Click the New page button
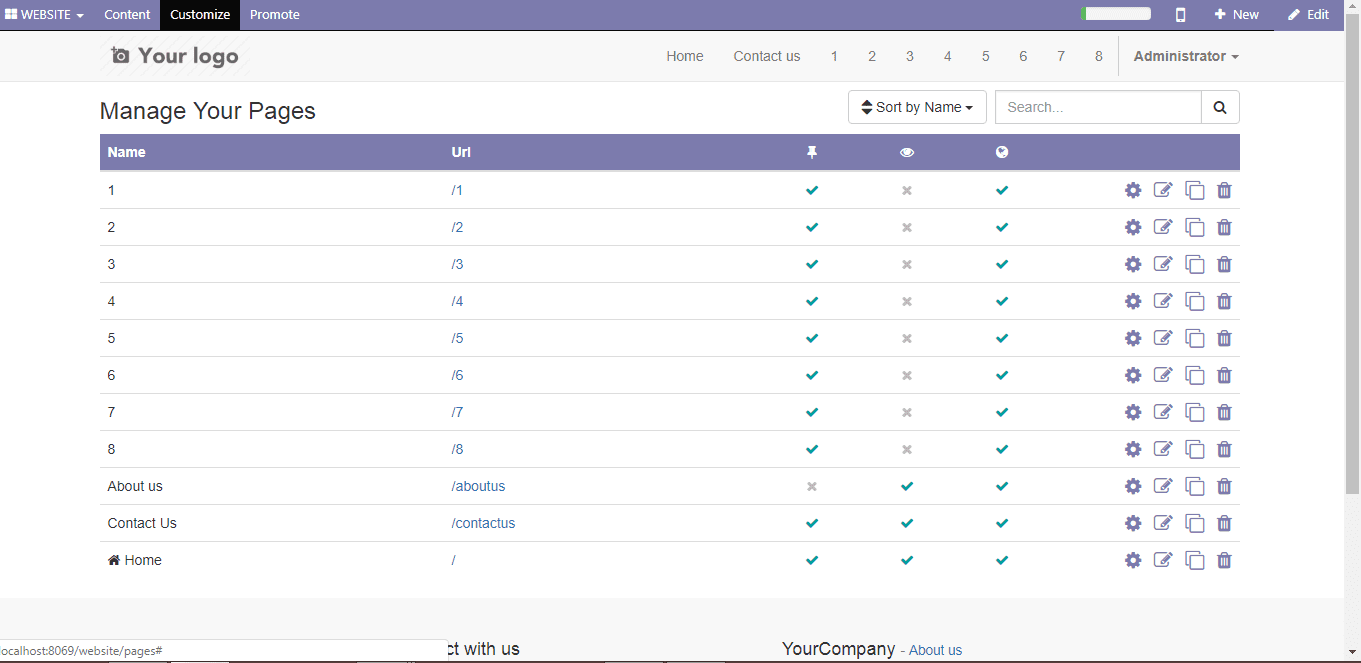Viewport: 1361px width, 663px height. coord(1236,15)
